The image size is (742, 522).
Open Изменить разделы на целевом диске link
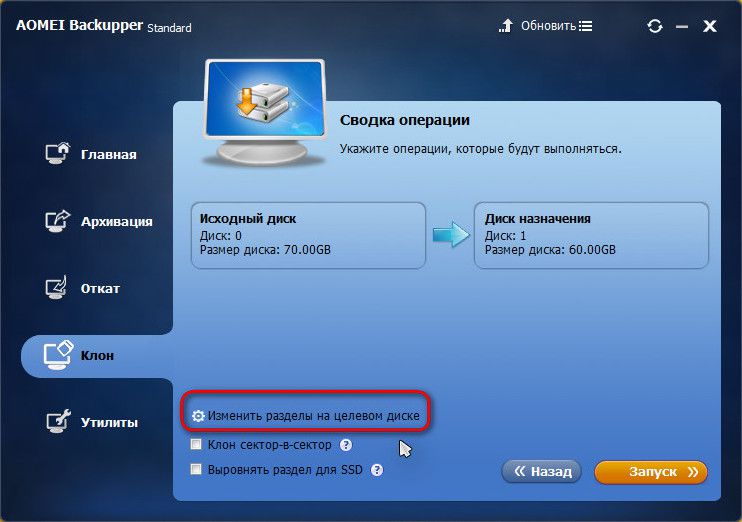(313, 416)
